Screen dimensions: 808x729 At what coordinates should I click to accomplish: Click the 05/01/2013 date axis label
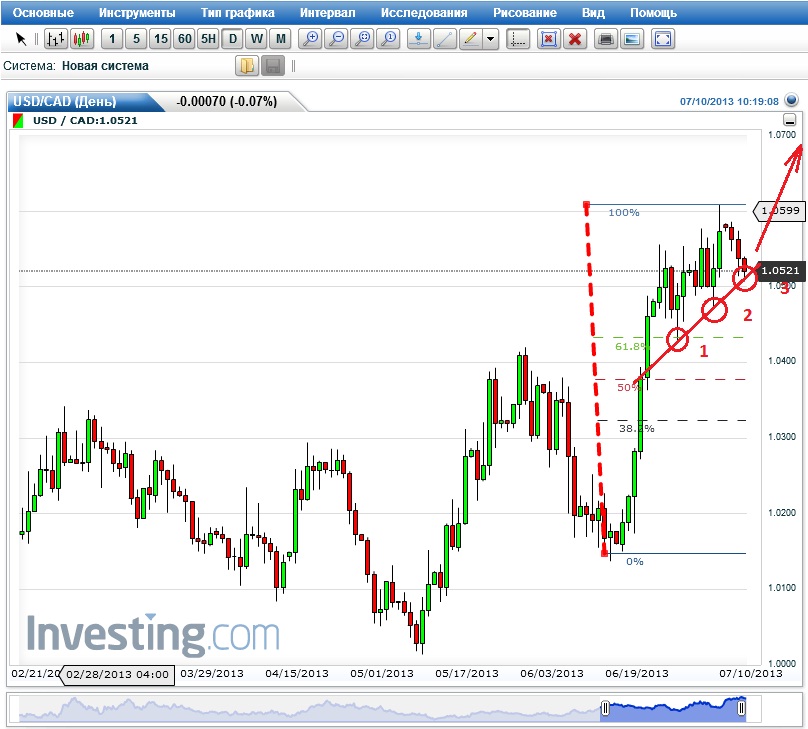[x=382, y=673]
